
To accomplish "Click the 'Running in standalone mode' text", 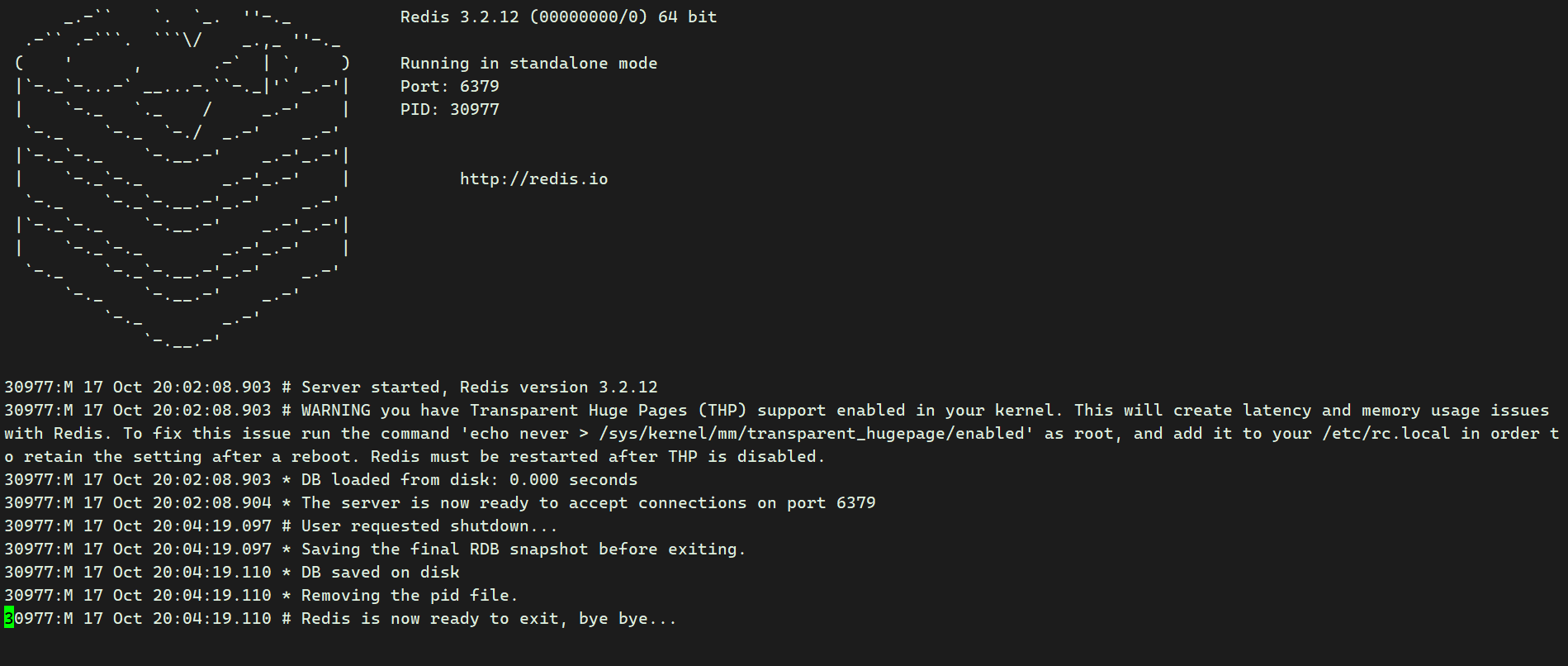I will pyautogui.click(x=528, y=64).
